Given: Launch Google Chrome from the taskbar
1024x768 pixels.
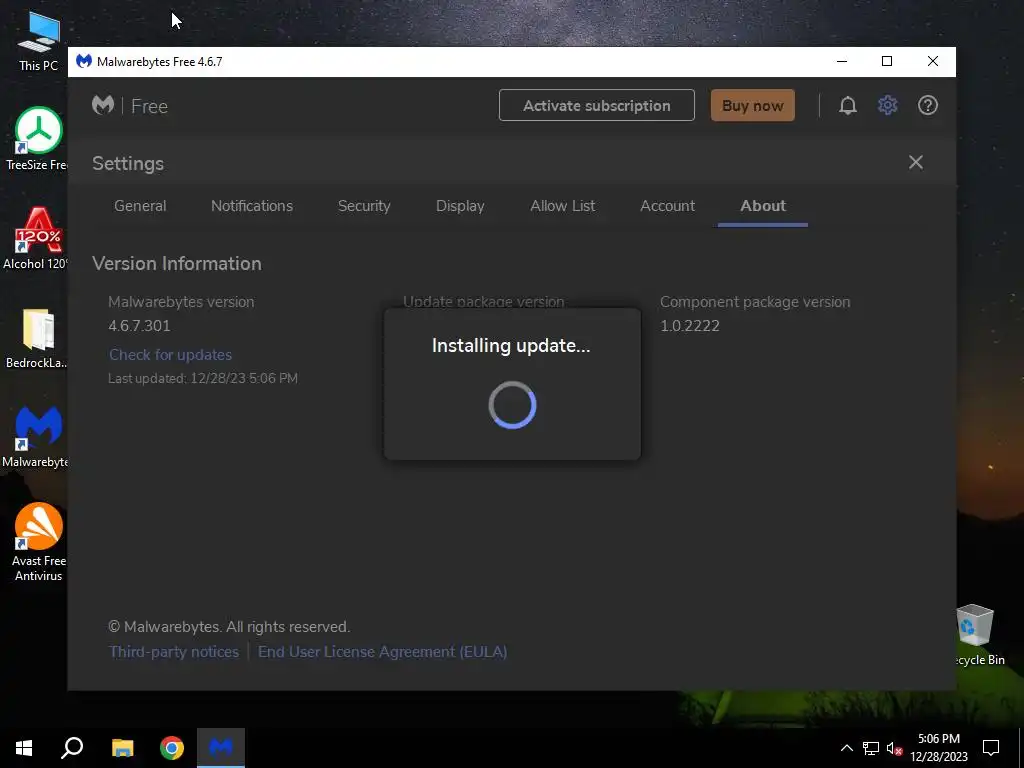Looking at the screenshot, I should (x=172, y=748).
